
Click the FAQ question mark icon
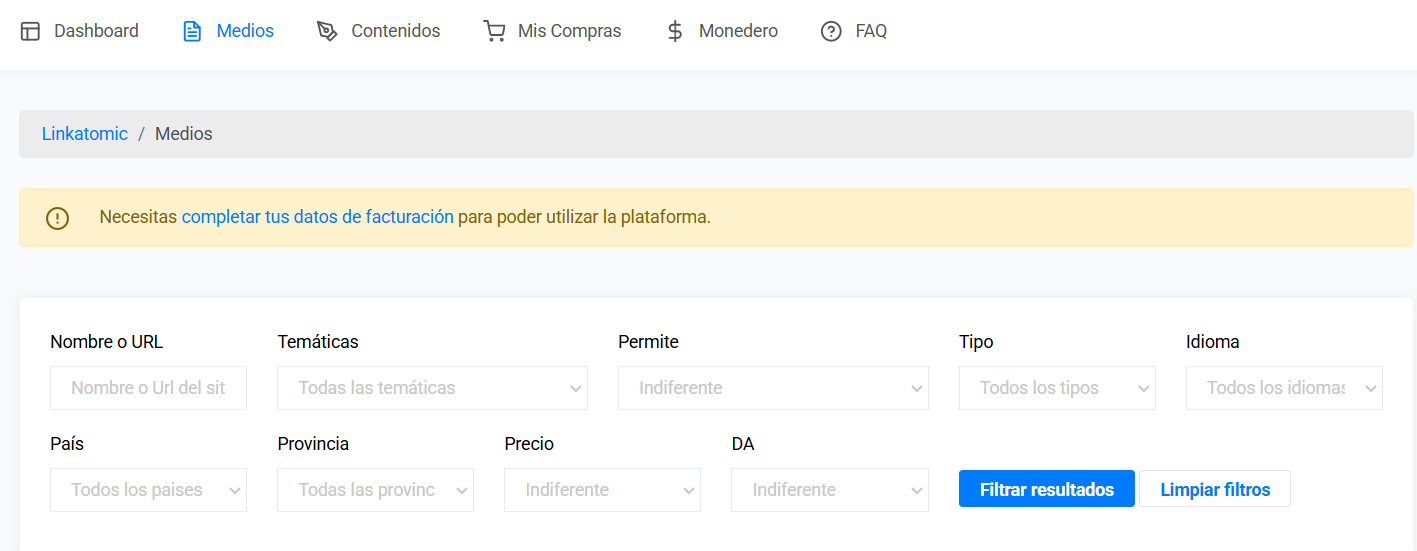831,32
